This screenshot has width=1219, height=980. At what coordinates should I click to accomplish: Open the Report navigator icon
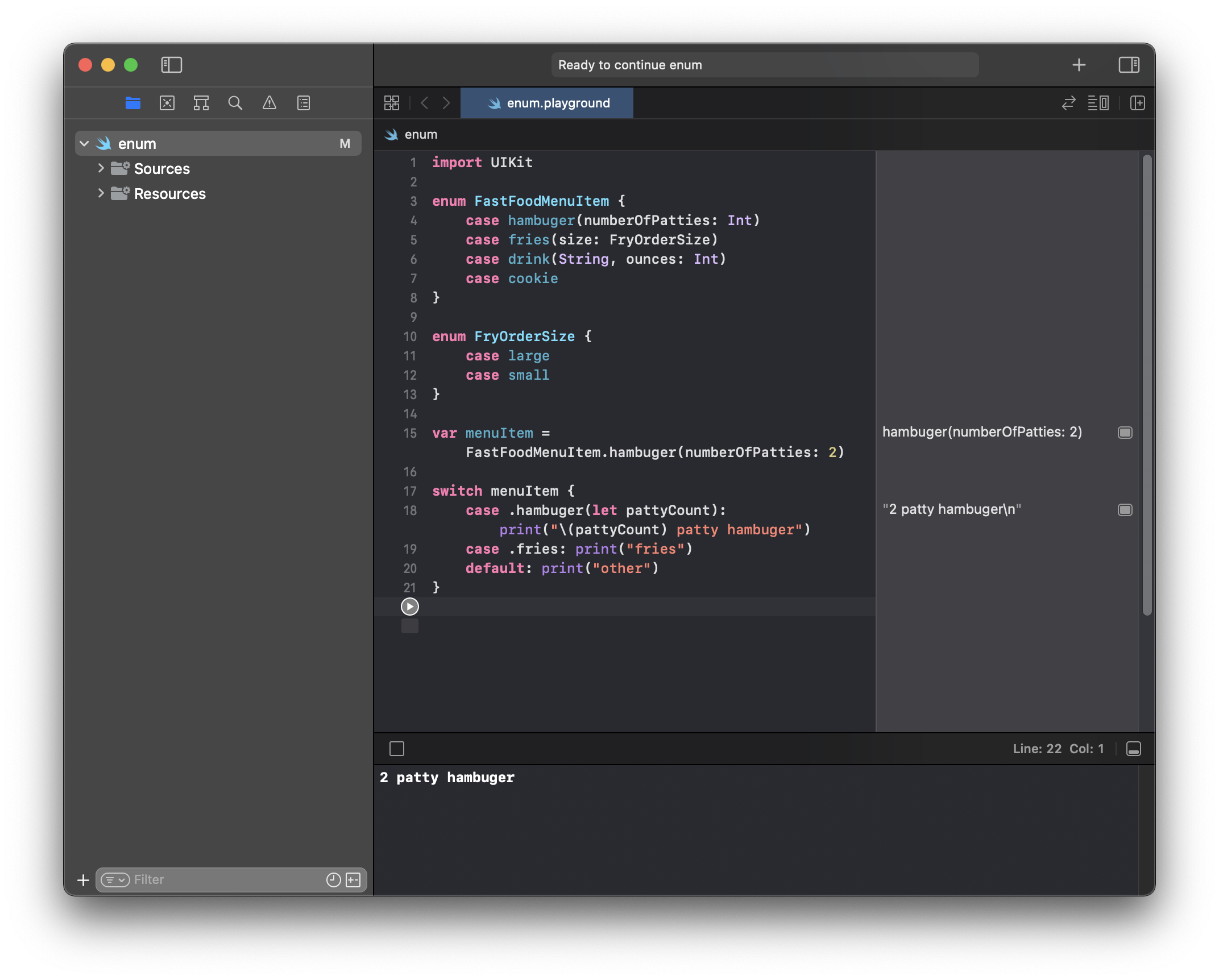point(304,103)
